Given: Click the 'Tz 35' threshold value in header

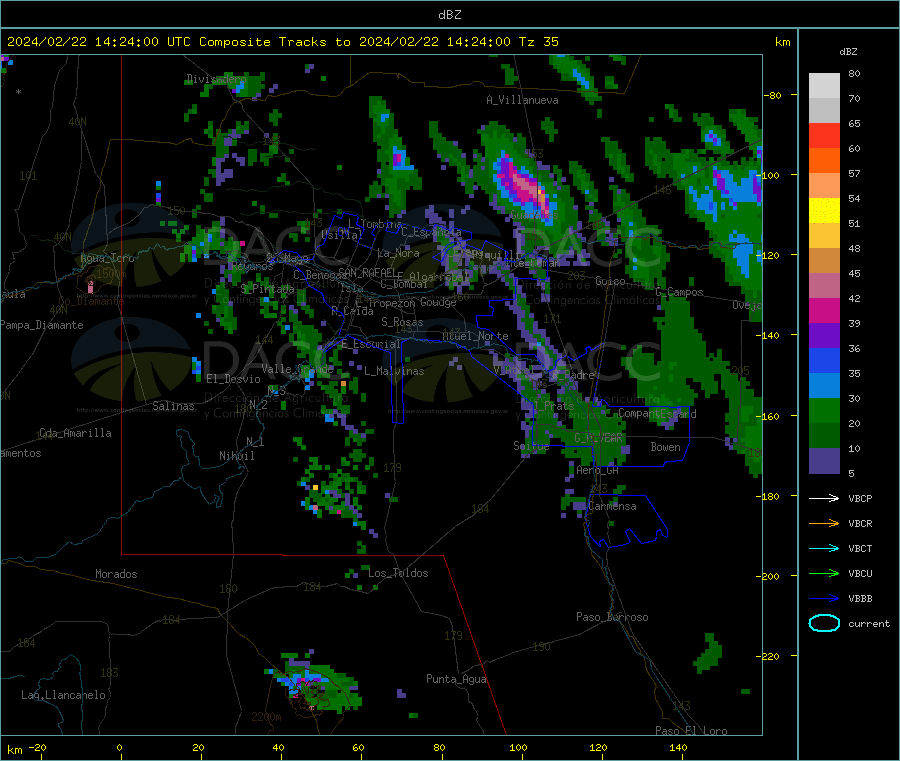Looking at the screenshot, I should click(539, 42).
